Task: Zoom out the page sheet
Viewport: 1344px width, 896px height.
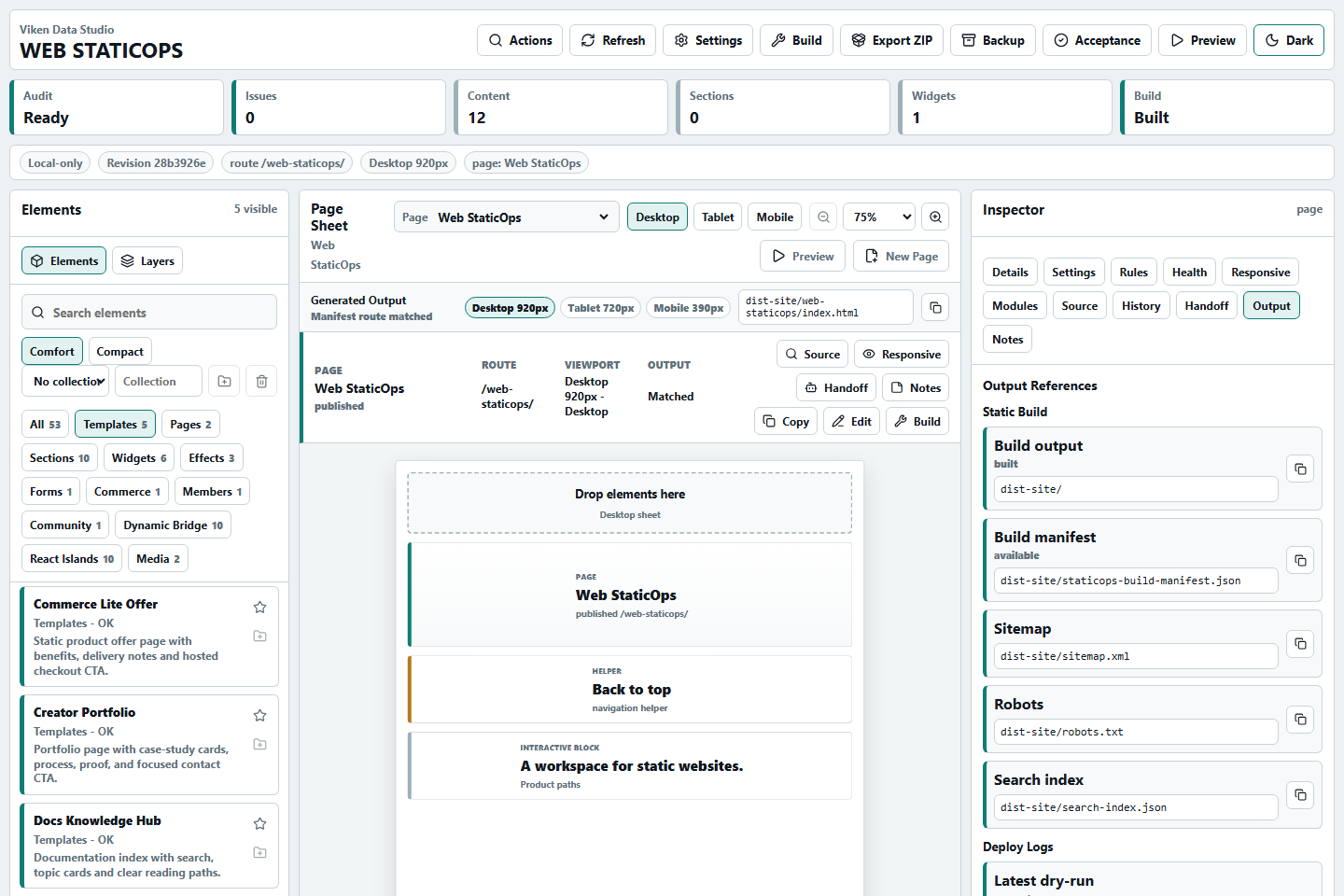Action: (x=823, y=217)
